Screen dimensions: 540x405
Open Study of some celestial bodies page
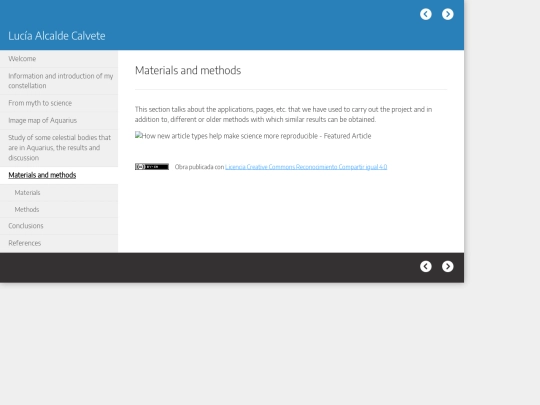coord(59,148)
